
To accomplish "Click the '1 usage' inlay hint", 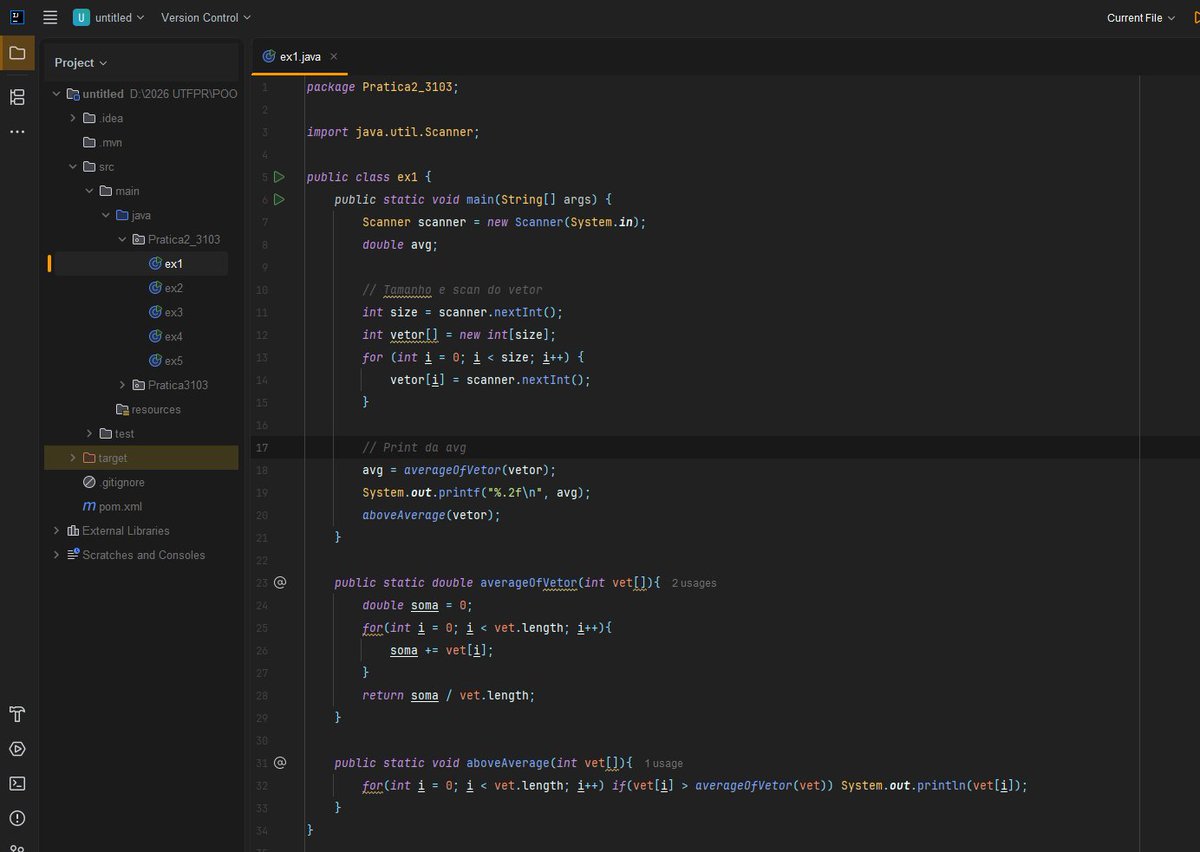I will point(664,763).
